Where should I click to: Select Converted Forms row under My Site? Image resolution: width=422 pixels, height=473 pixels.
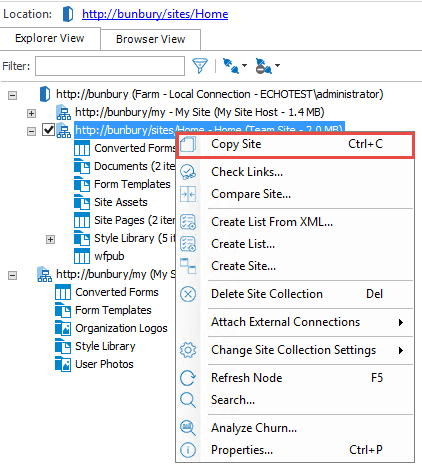(x=117, y=292)
